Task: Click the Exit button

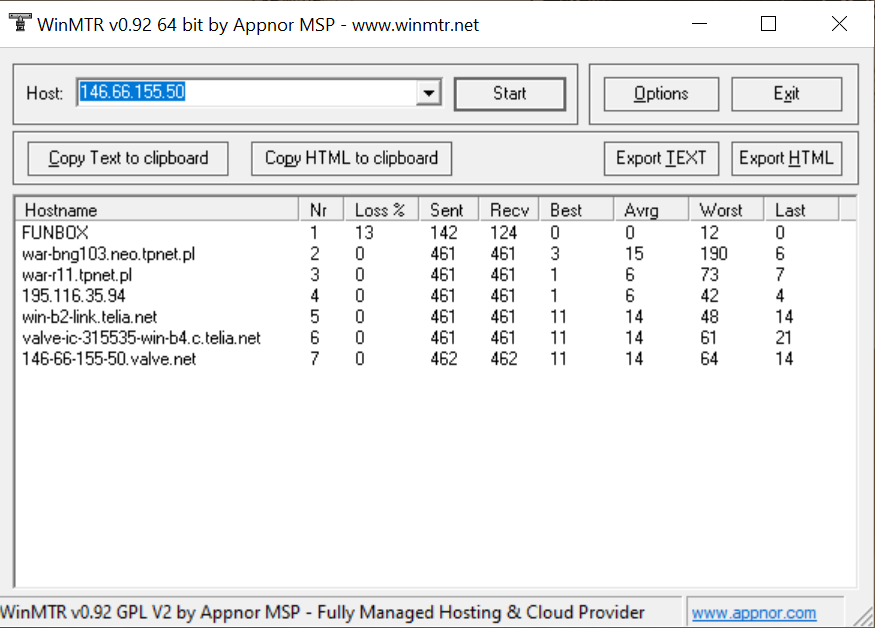Action: point(786,94)
